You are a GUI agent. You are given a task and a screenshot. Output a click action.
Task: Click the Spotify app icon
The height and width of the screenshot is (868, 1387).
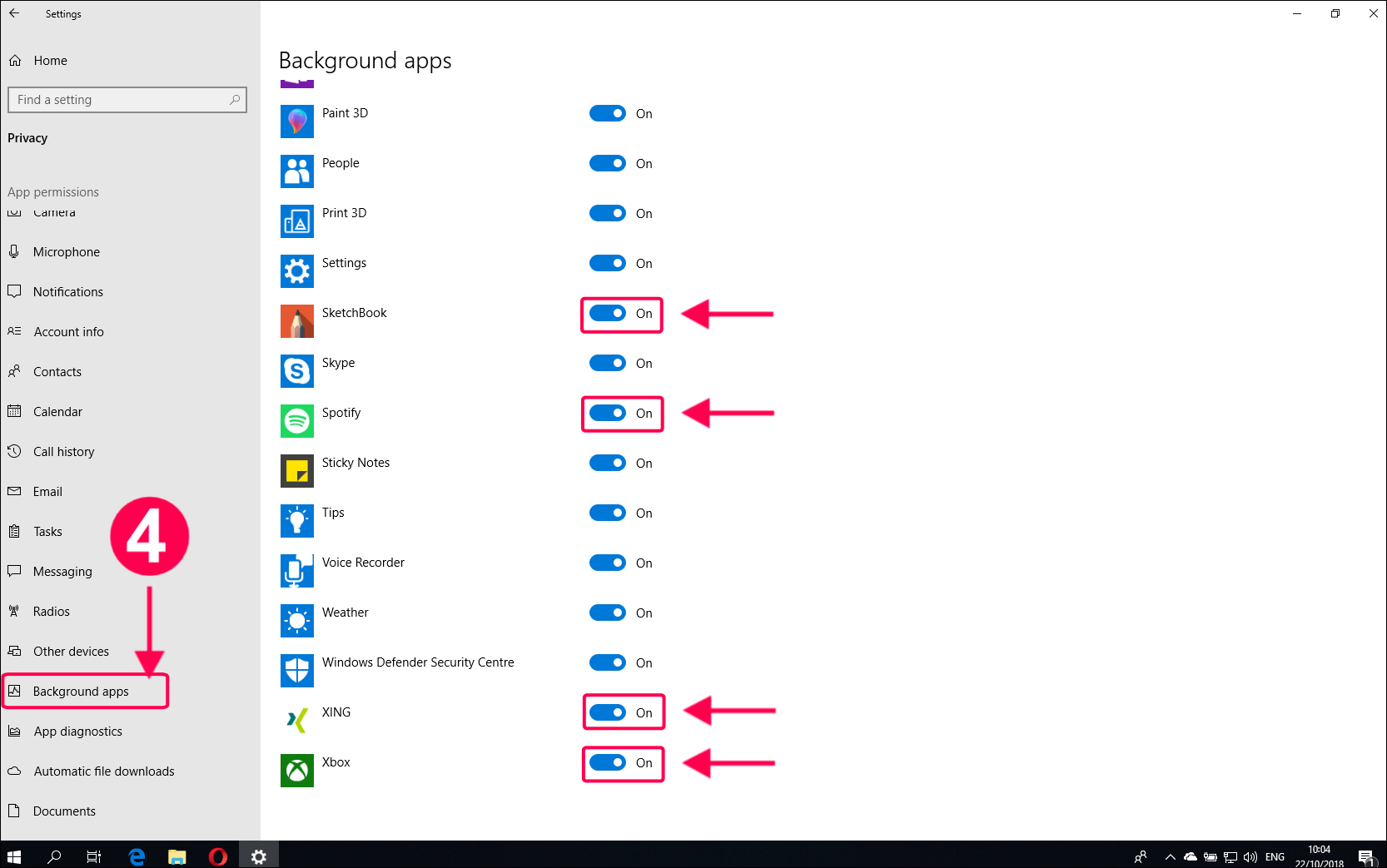[297, 421]
